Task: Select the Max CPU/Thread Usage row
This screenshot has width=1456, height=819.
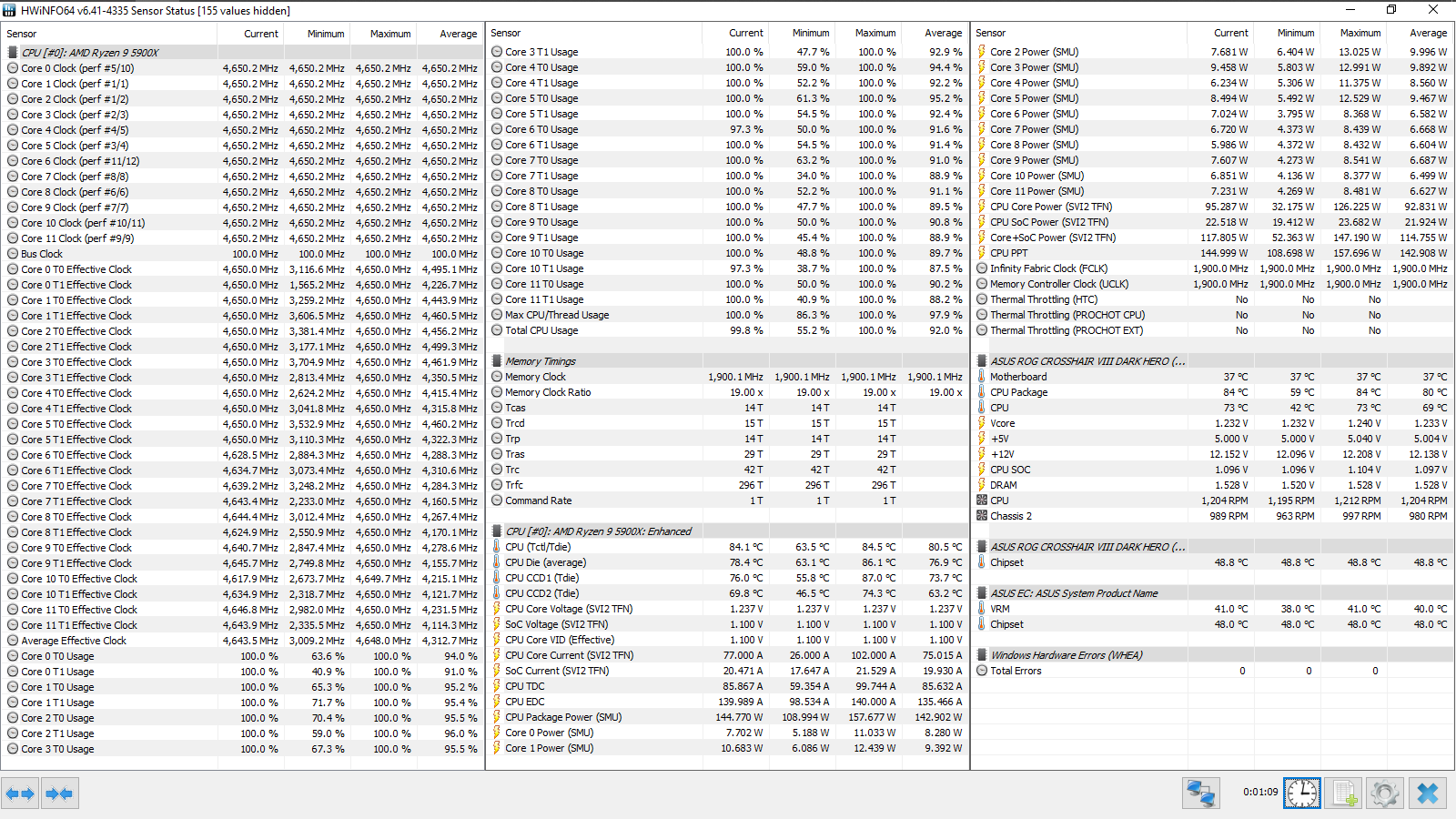Action: tap(727, 315)
